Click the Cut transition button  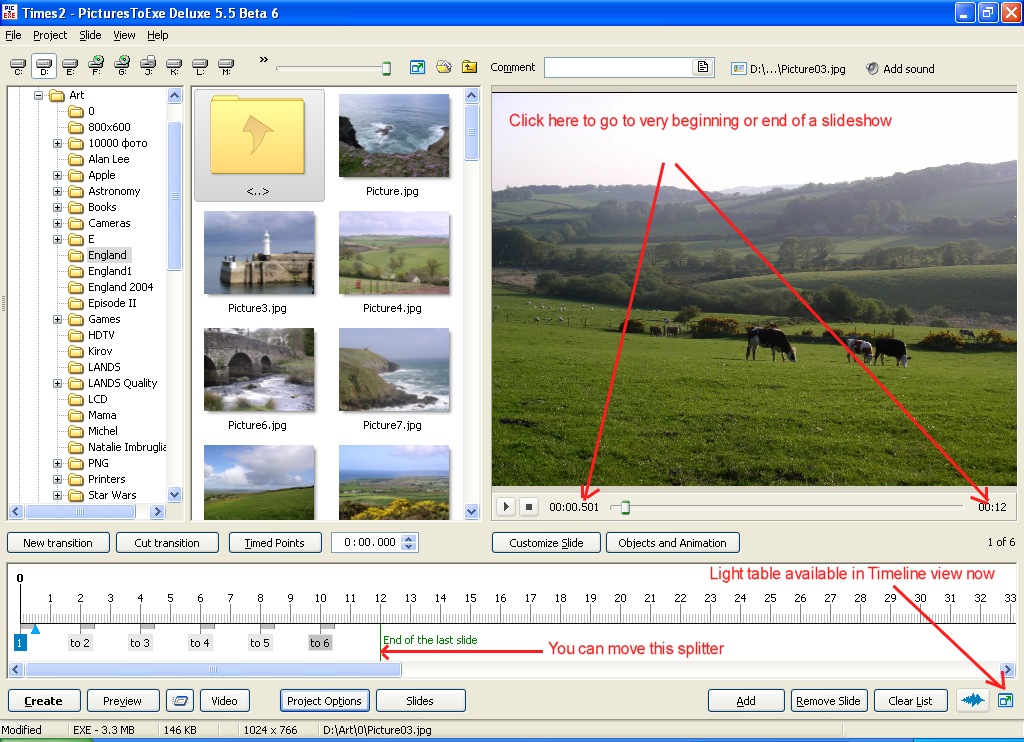[167, 543]
